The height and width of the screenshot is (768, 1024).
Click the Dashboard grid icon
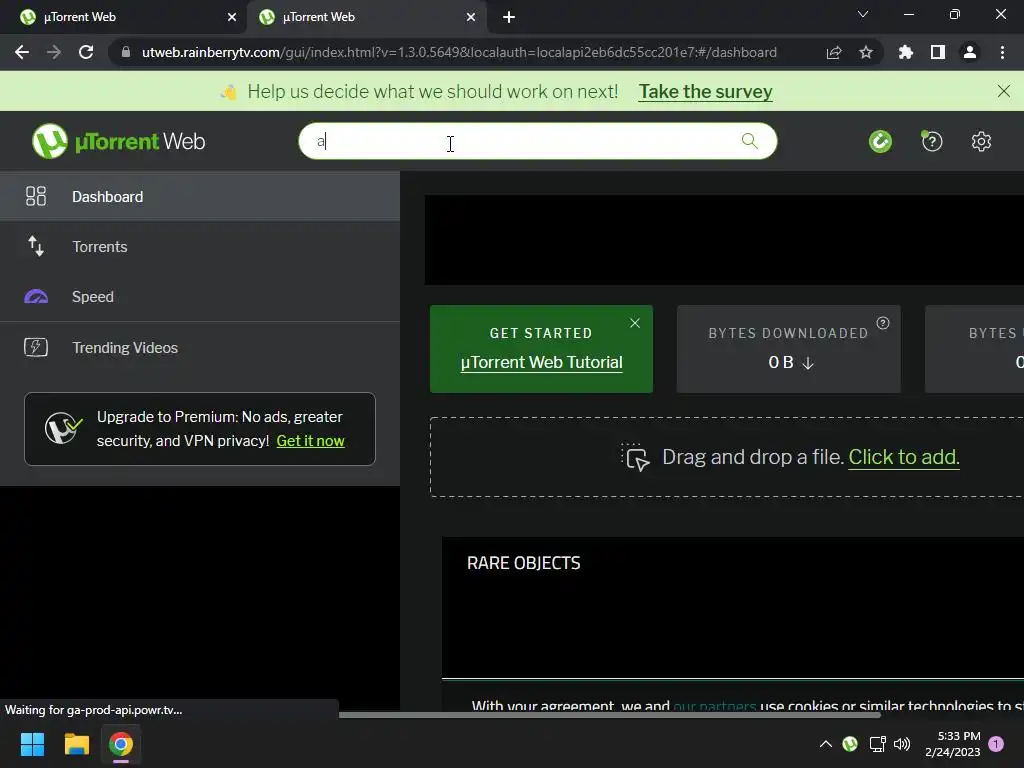[x=36, y=196]
